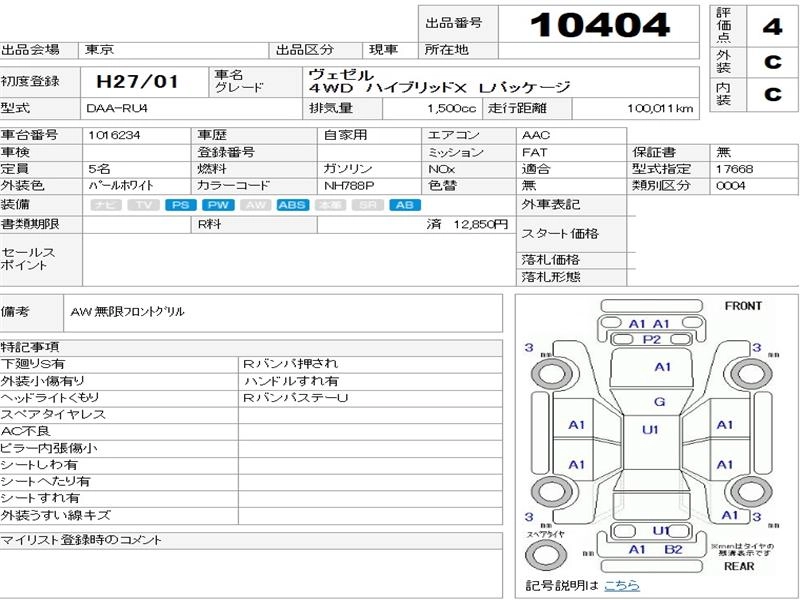Click the greyed 本革 equipment badge
Viewport: 800px width, 600px height.
331,205
